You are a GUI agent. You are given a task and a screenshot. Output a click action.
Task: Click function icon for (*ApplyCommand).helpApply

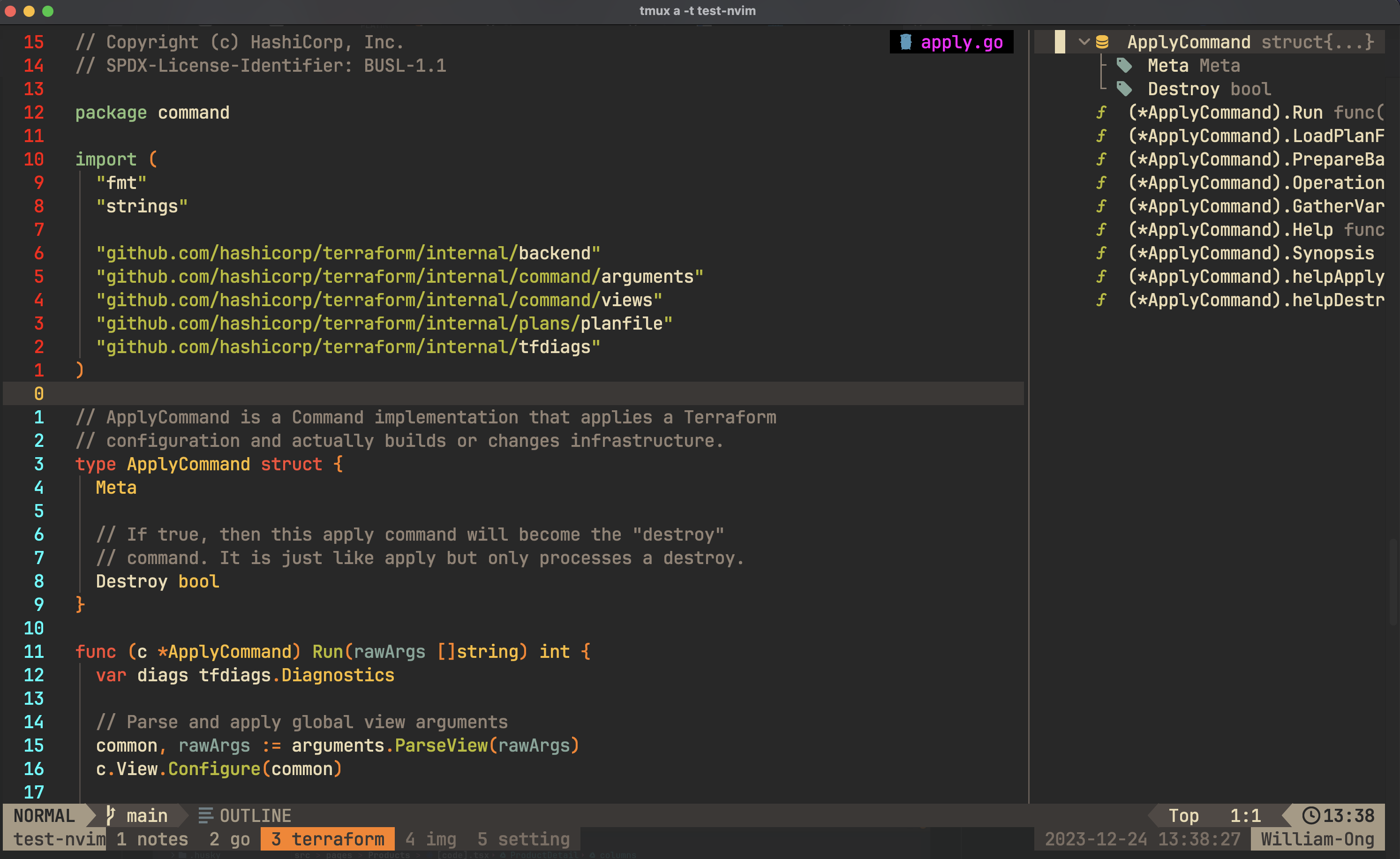1102,277
